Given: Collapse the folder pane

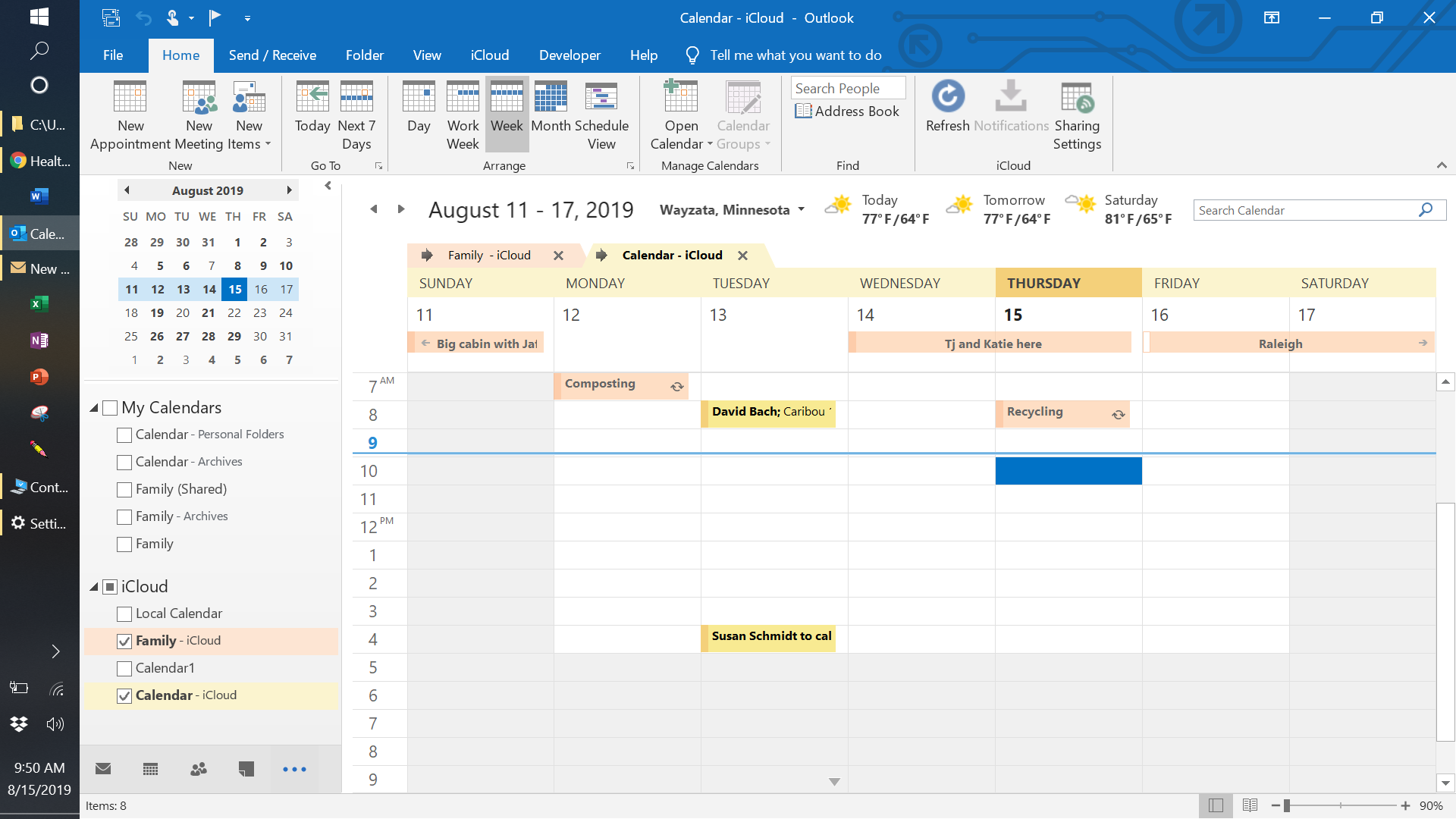Looking at the screenshot, I should pos(328,186).
